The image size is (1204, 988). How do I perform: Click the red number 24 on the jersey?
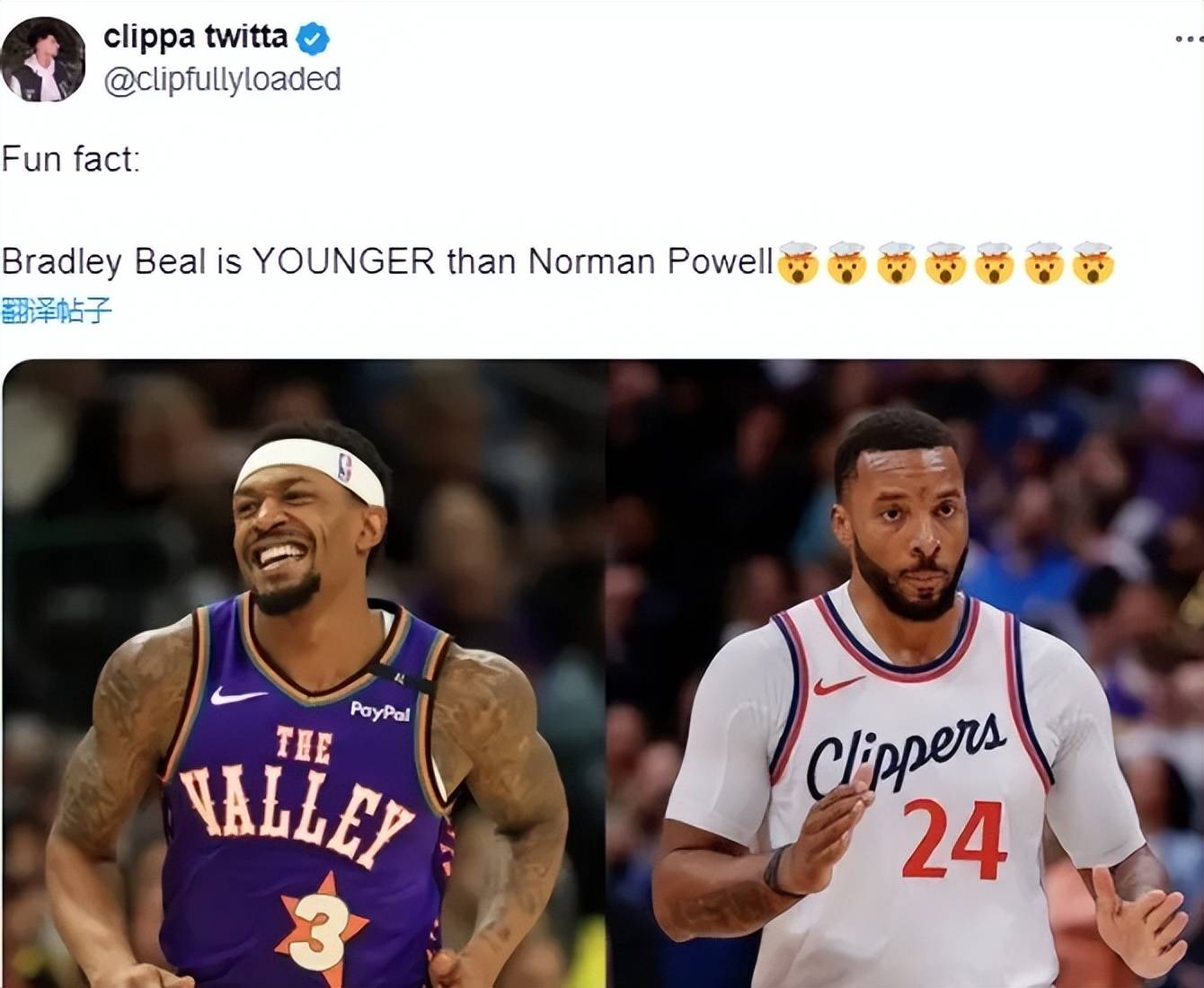click(x=952, y=839)
